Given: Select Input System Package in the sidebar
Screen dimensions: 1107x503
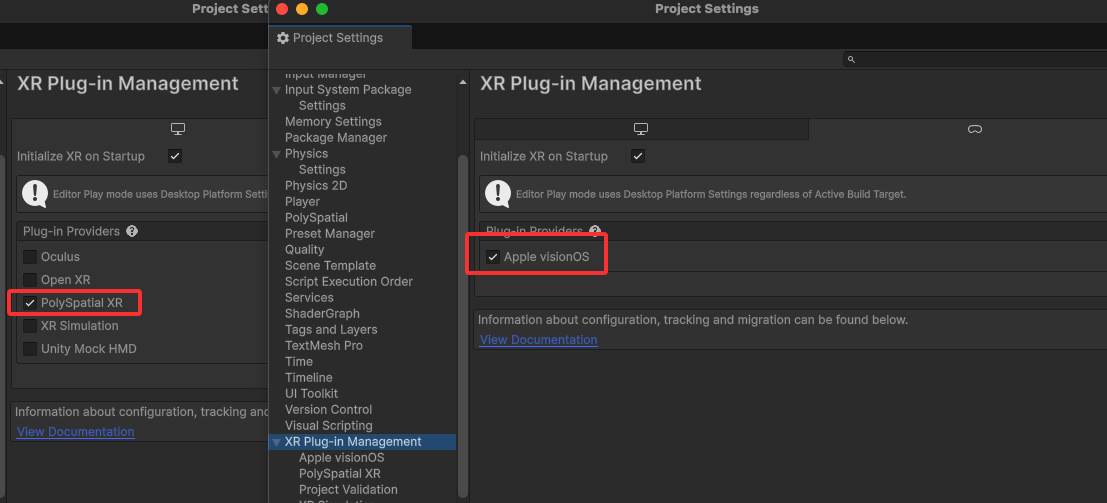Looking at the screenshot, I should pyautogui.click(x=348, y=90).
